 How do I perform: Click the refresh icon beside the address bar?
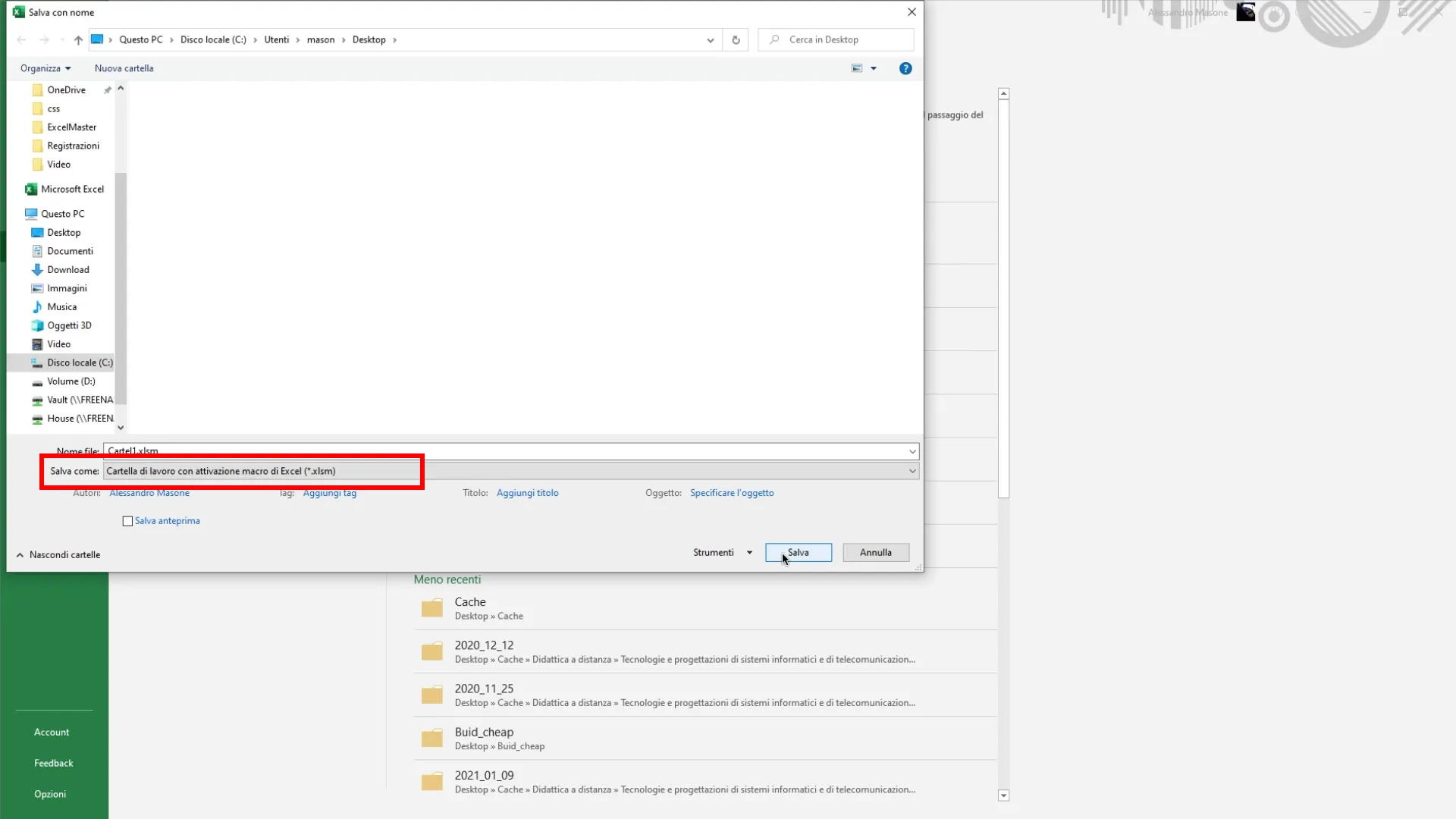736,40
